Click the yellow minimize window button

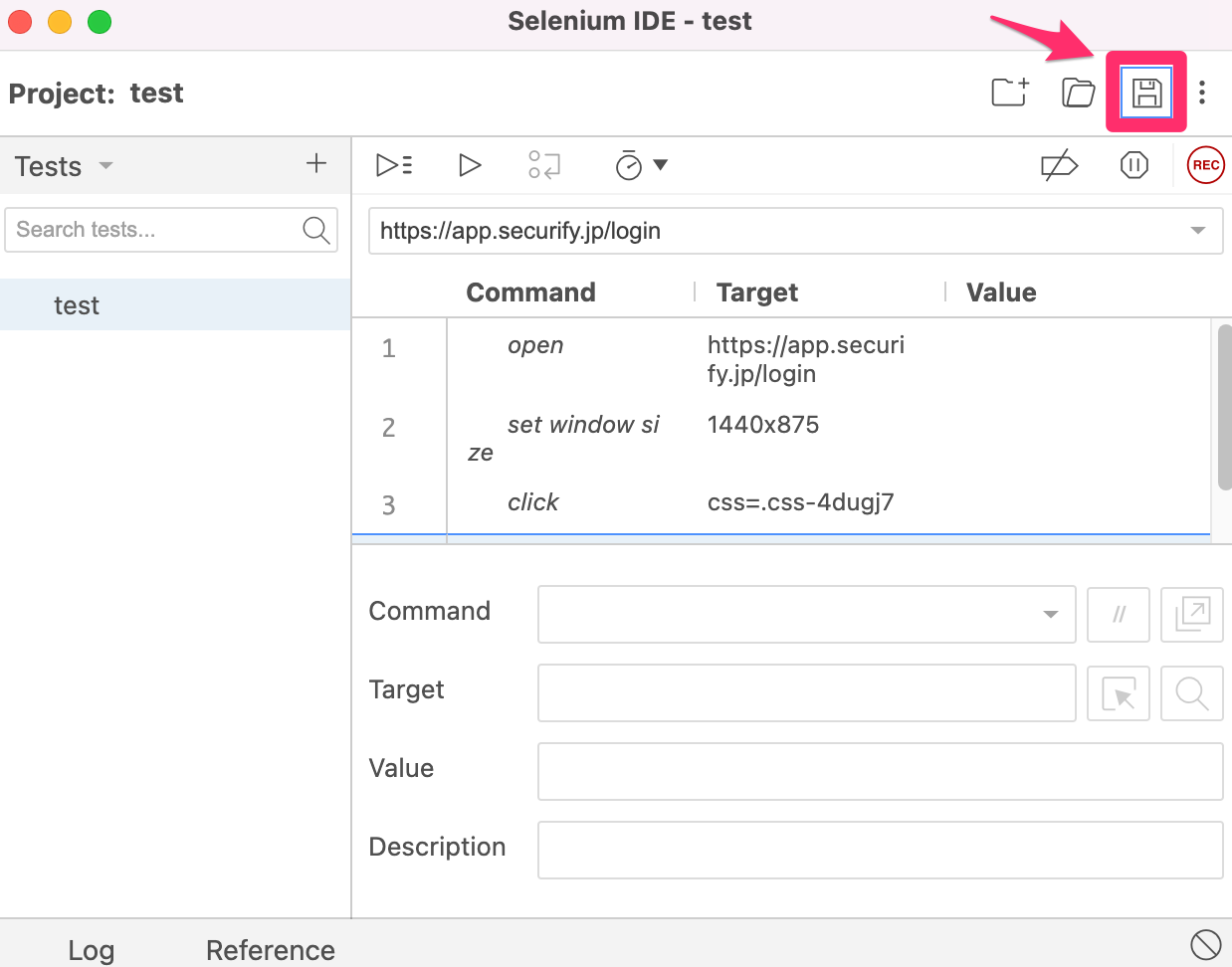click(x=60, y=21)
